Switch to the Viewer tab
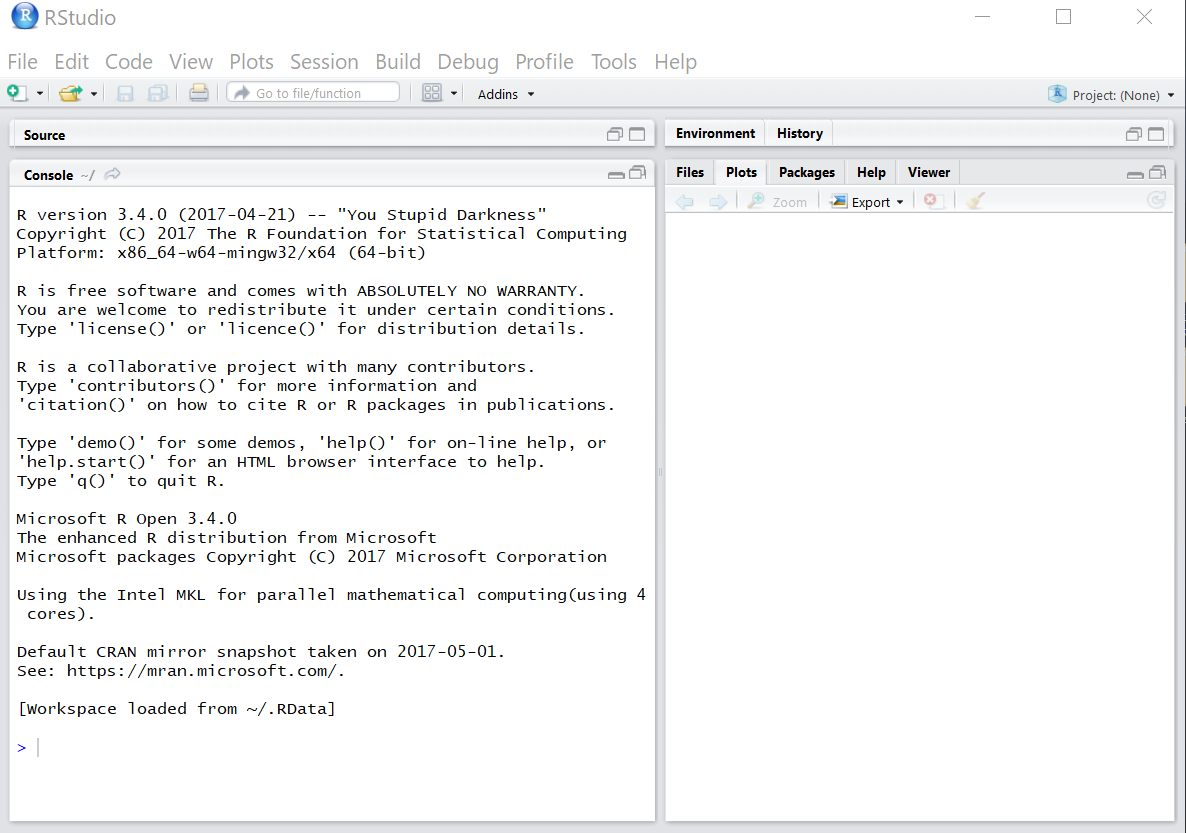Viewport: 1186px width, 833px height. (x=929, y=173)
